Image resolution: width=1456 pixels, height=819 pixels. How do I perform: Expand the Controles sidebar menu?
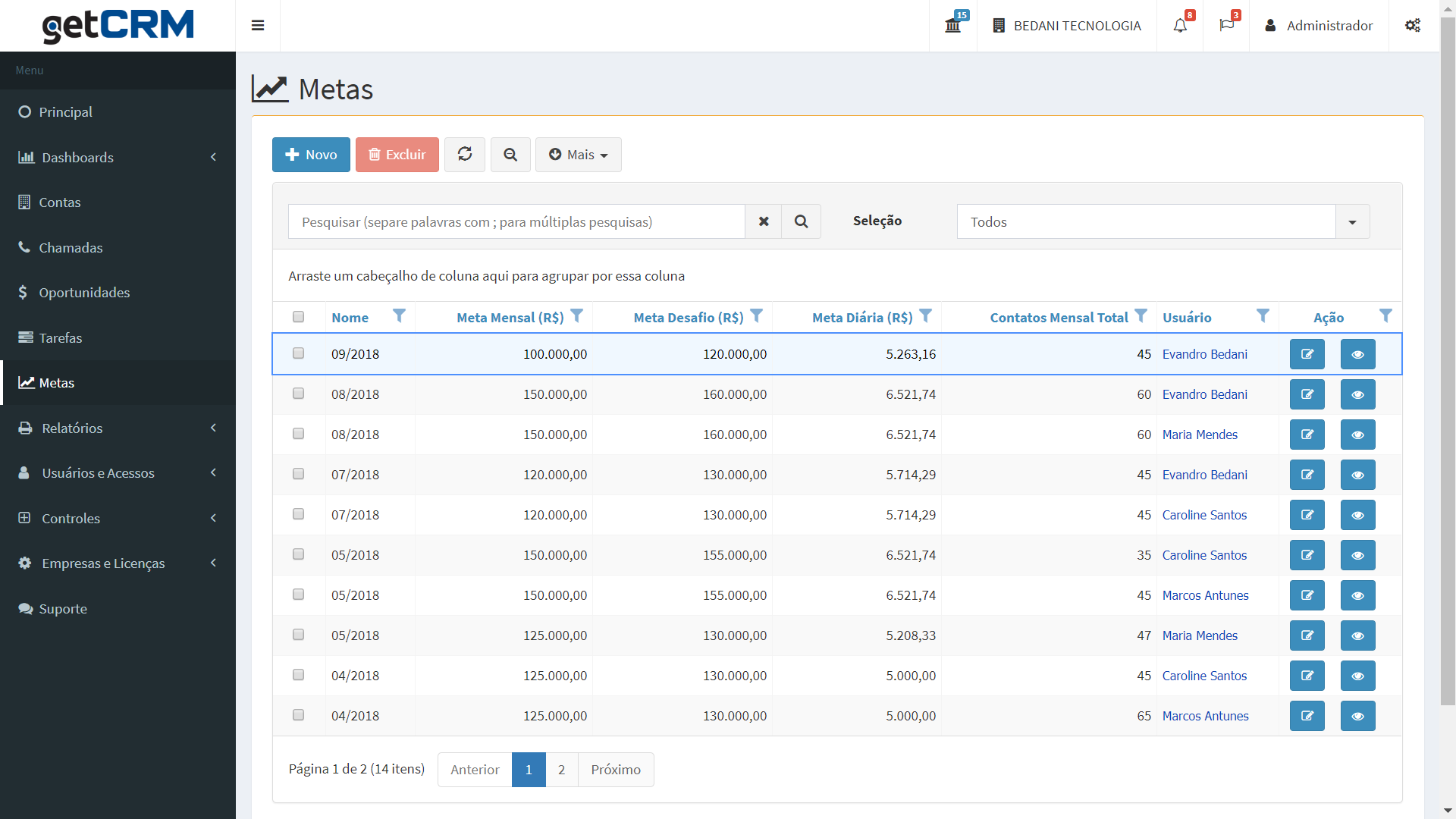coord(118,518)
